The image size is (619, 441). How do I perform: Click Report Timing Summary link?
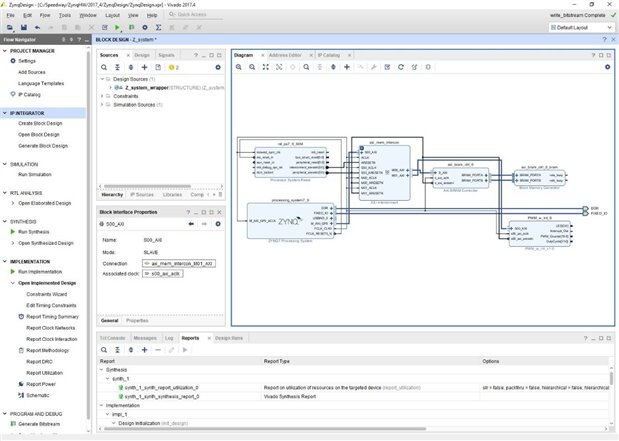[50, 317]
